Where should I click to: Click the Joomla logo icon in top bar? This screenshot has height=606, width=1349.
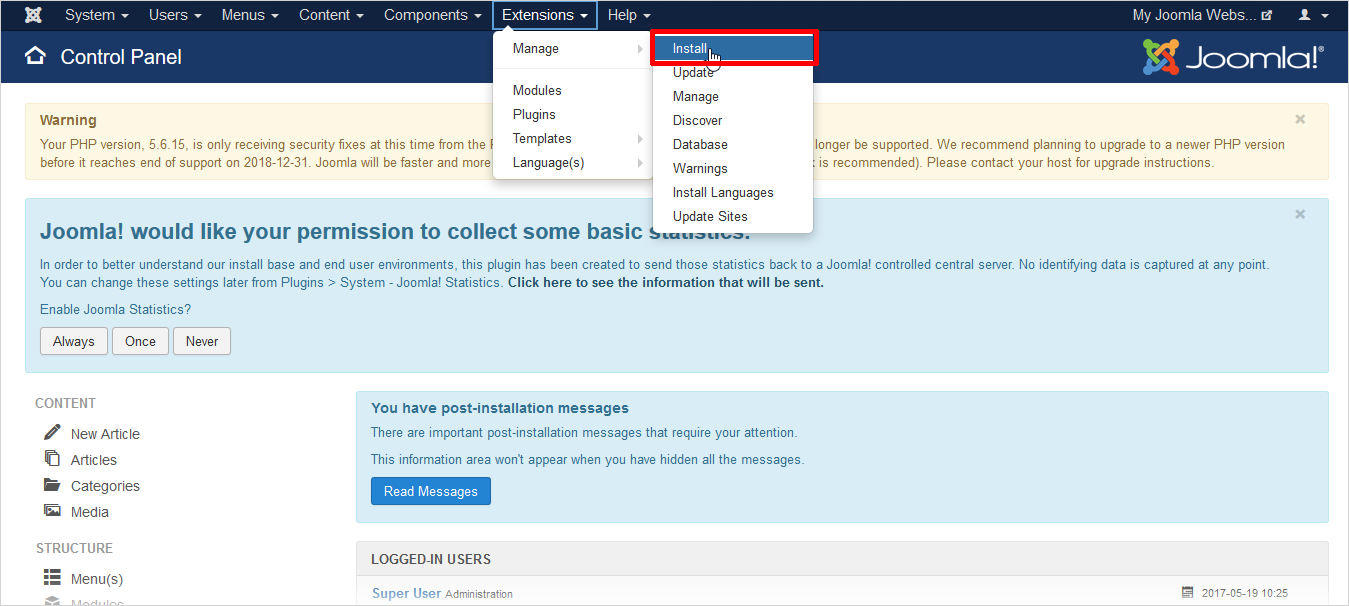coord(33,15)
